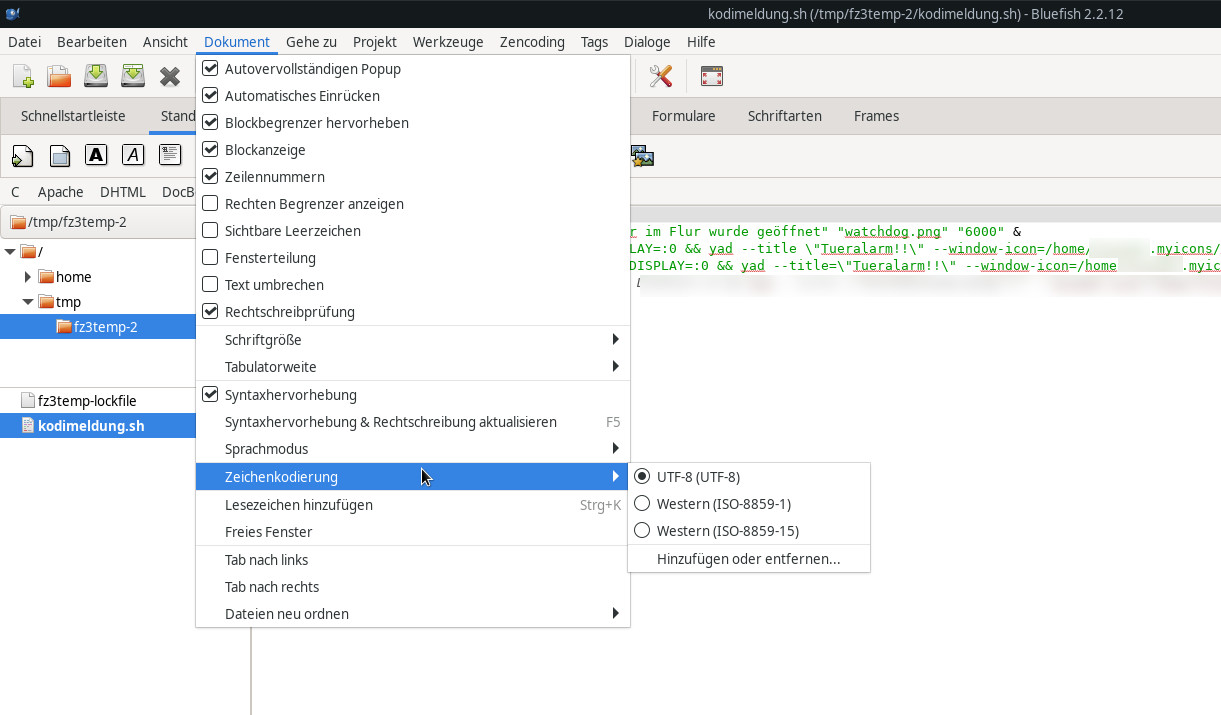1221x715 pixels.
Task: Switch to the Formulare tab
Action: pos(683,116)
